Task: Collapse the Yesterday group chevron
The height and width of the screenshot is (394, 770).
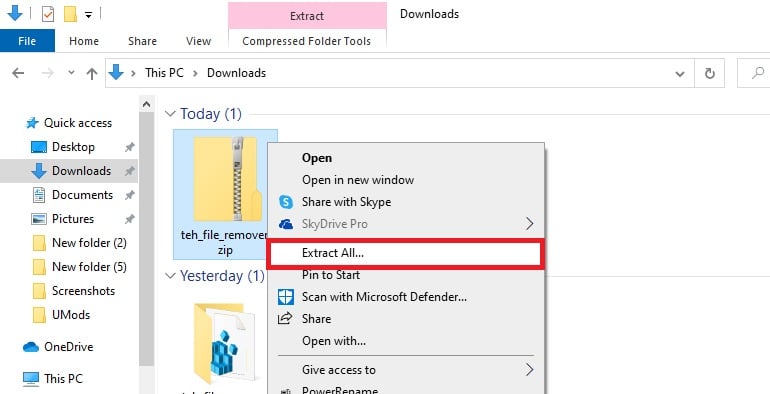Action: [x=170, y=276]
